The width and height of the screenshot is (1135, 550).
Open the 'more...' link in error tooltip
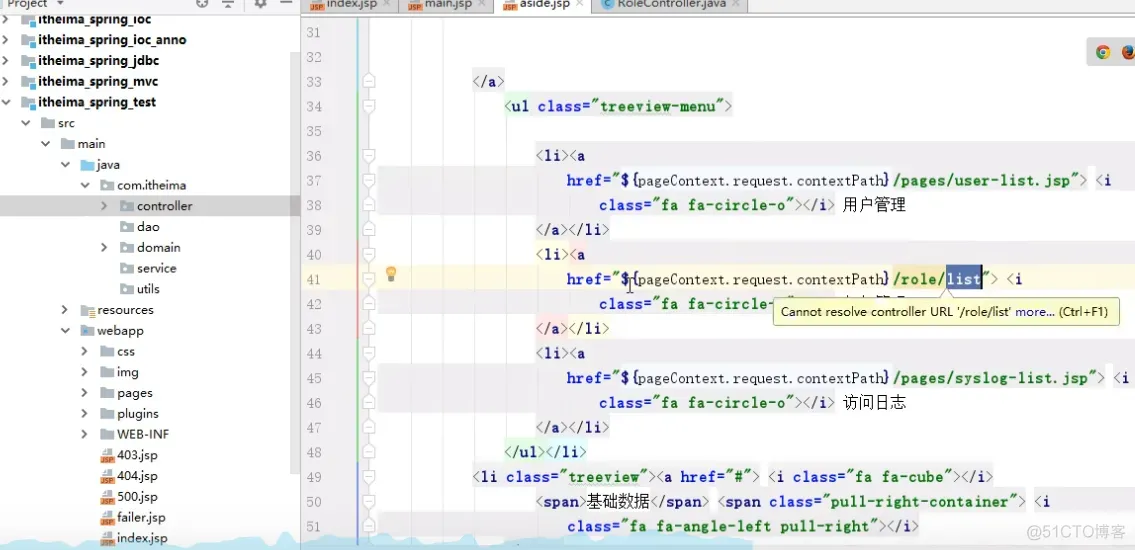(1034, 312)
